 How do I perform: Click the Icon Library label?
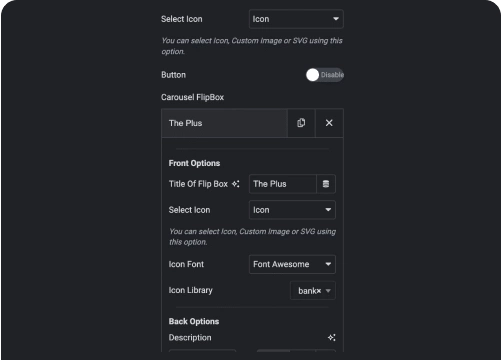click(x=190, y=290)
